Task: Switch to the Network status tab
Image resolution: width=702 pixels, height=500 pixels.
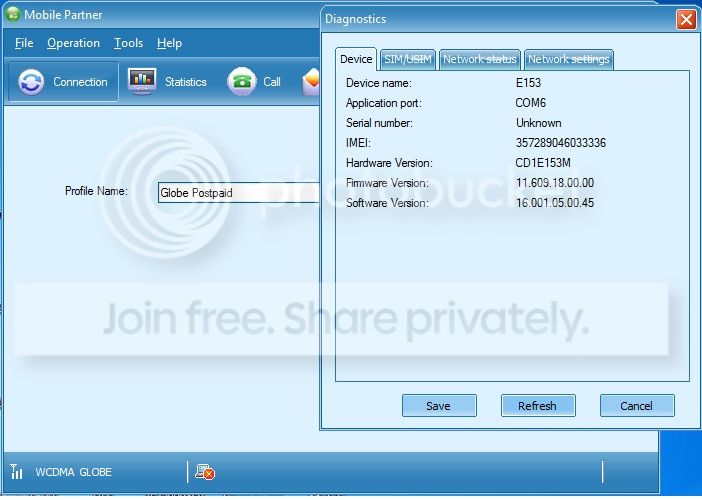Action: click(x=479, y=60)
